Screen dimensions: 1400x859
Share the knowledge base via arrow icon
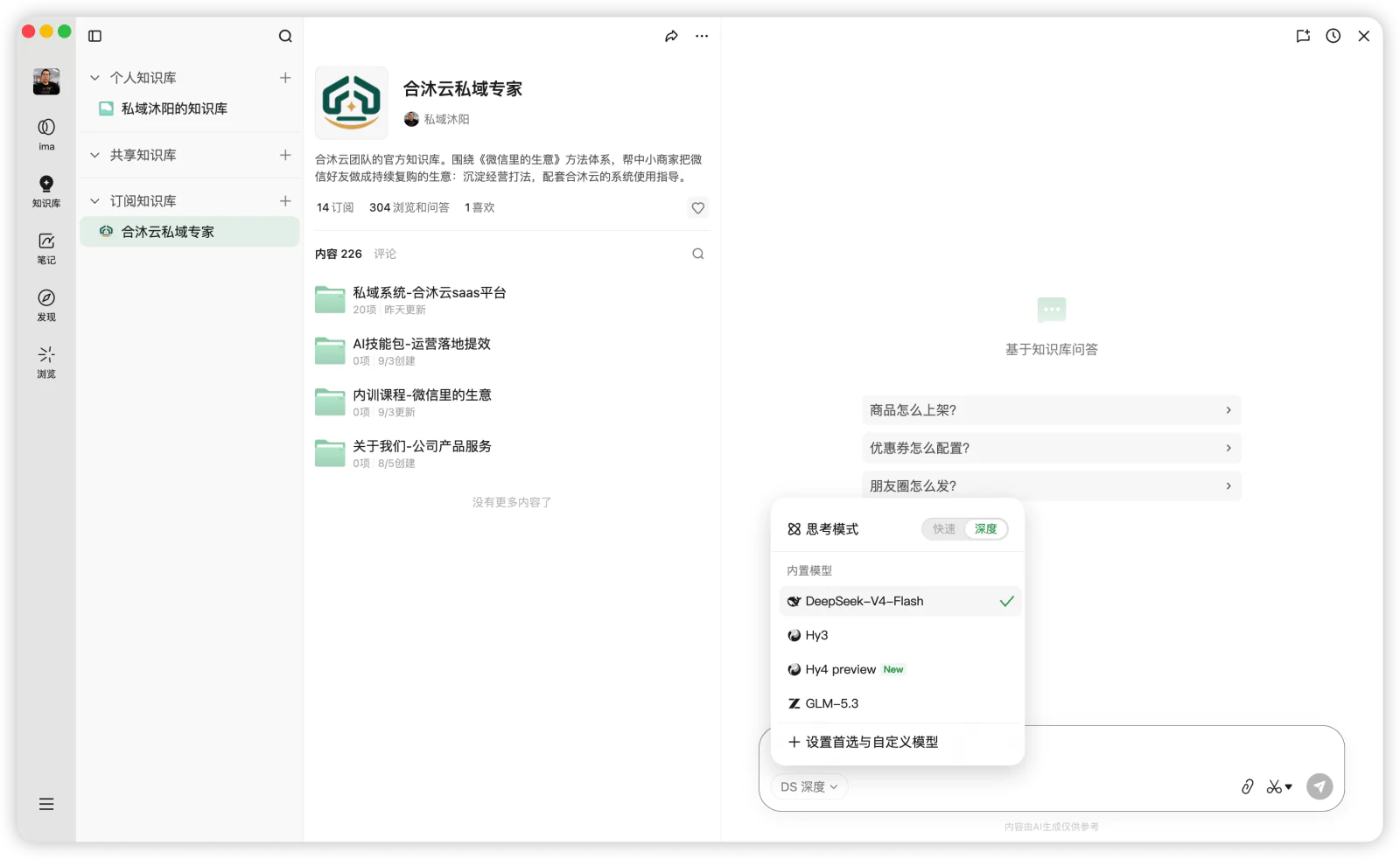click(671, 36)
